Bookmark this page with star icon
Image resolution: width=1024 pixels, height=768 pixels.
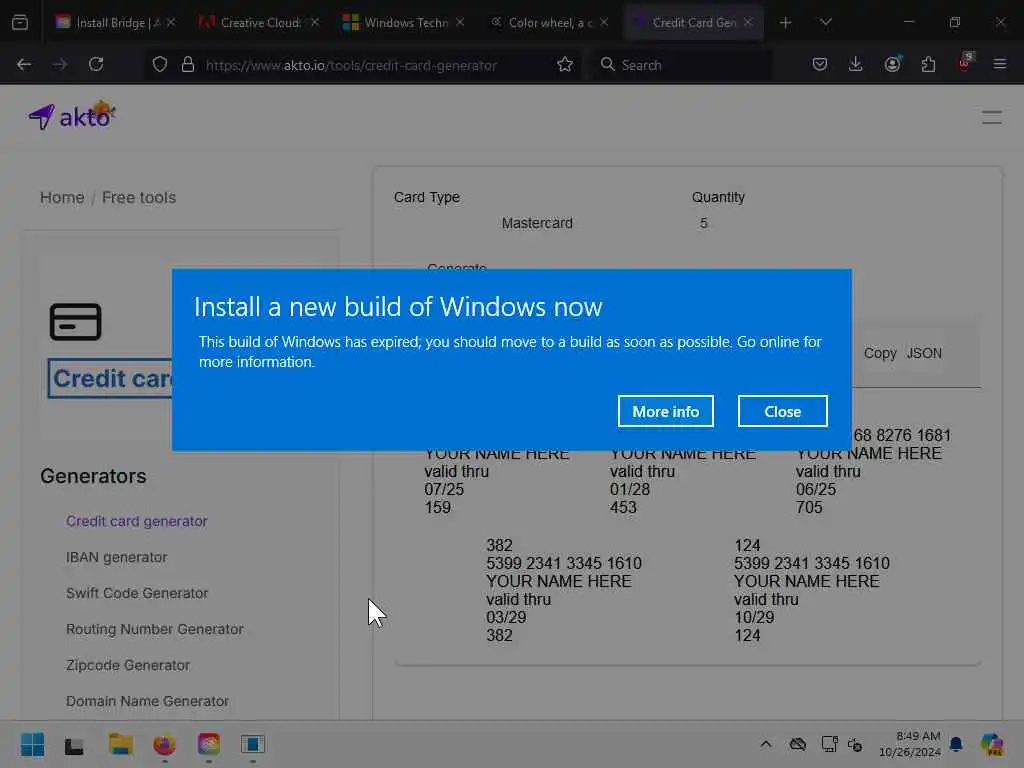565,65
